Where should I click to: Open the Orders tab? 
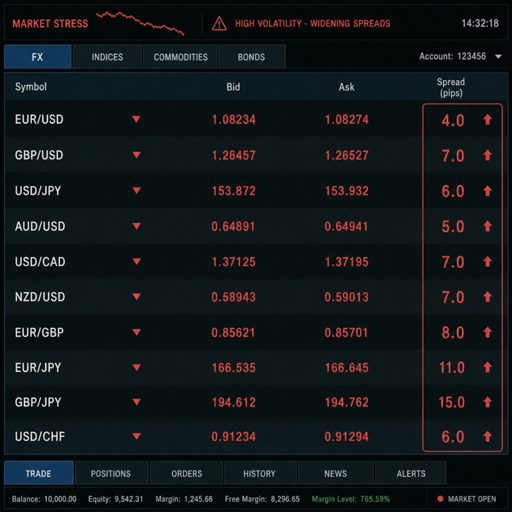click(187, 473)
